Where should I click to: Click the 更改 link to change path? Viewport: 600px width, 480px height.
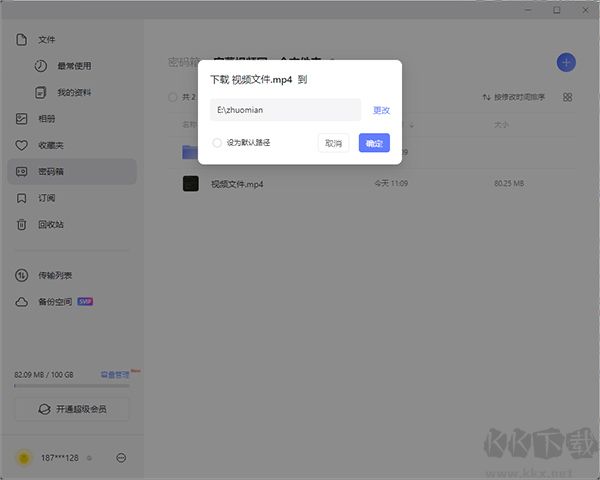pos(381,110)
